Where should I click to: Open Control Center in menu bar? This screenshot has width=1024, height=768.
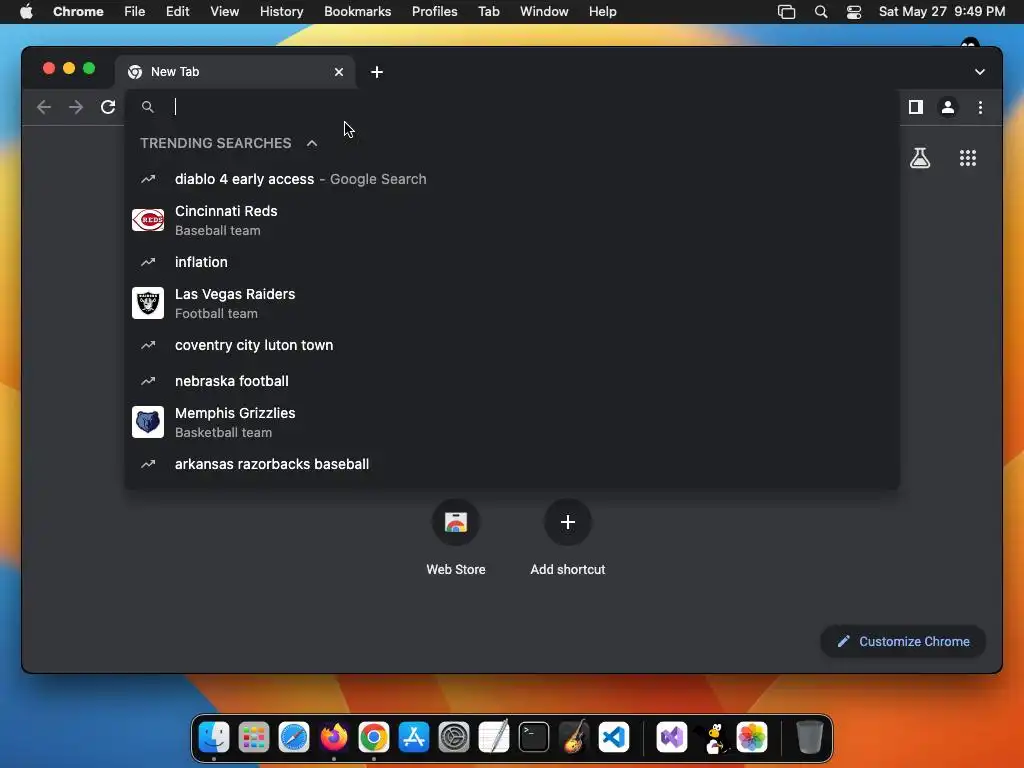(x=854, y=12)
